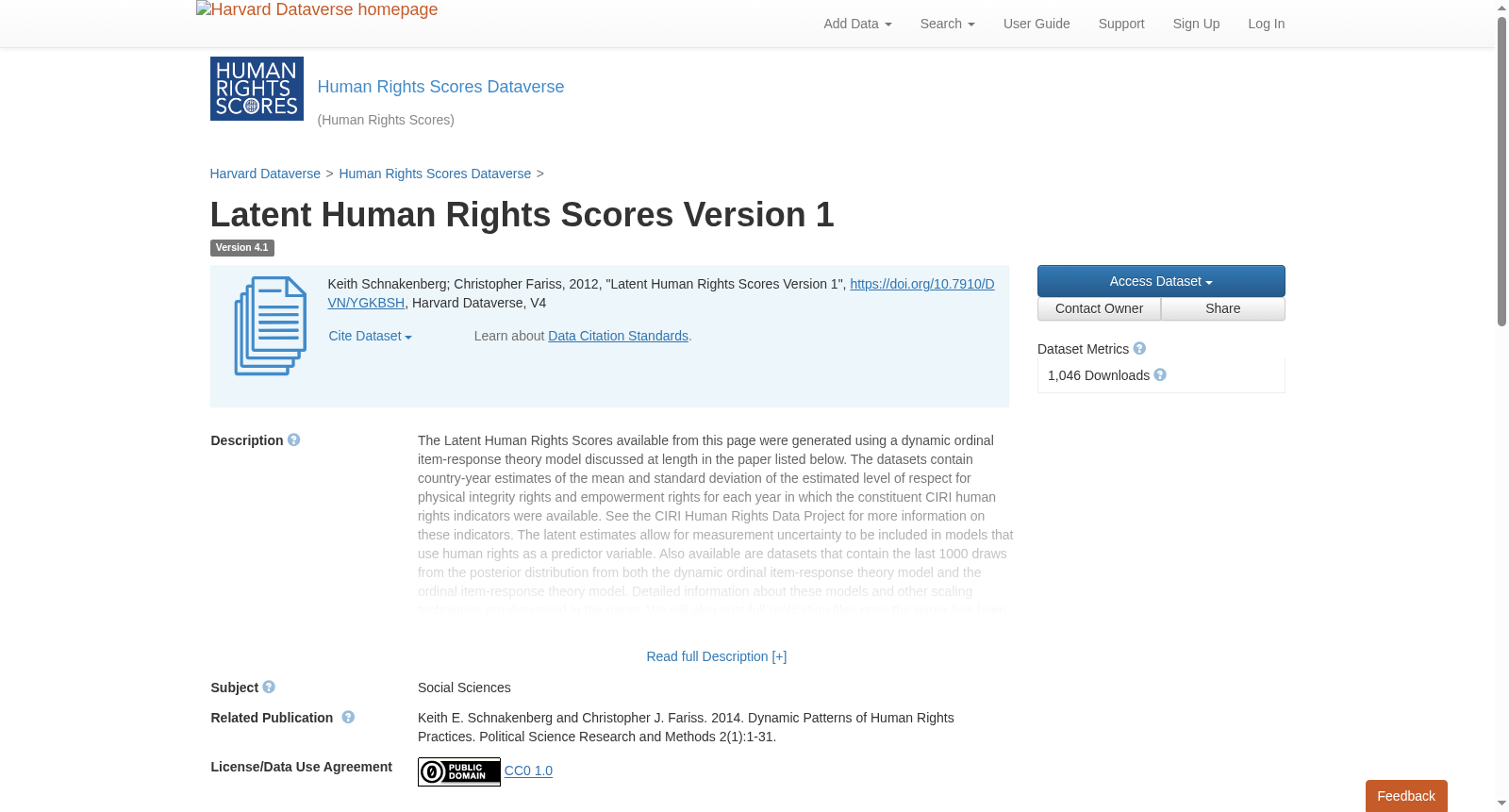Open the Data Citation Standards link
Image resolution: width=1509 pixels, height=812 pixels.
[x=618, y=336]
